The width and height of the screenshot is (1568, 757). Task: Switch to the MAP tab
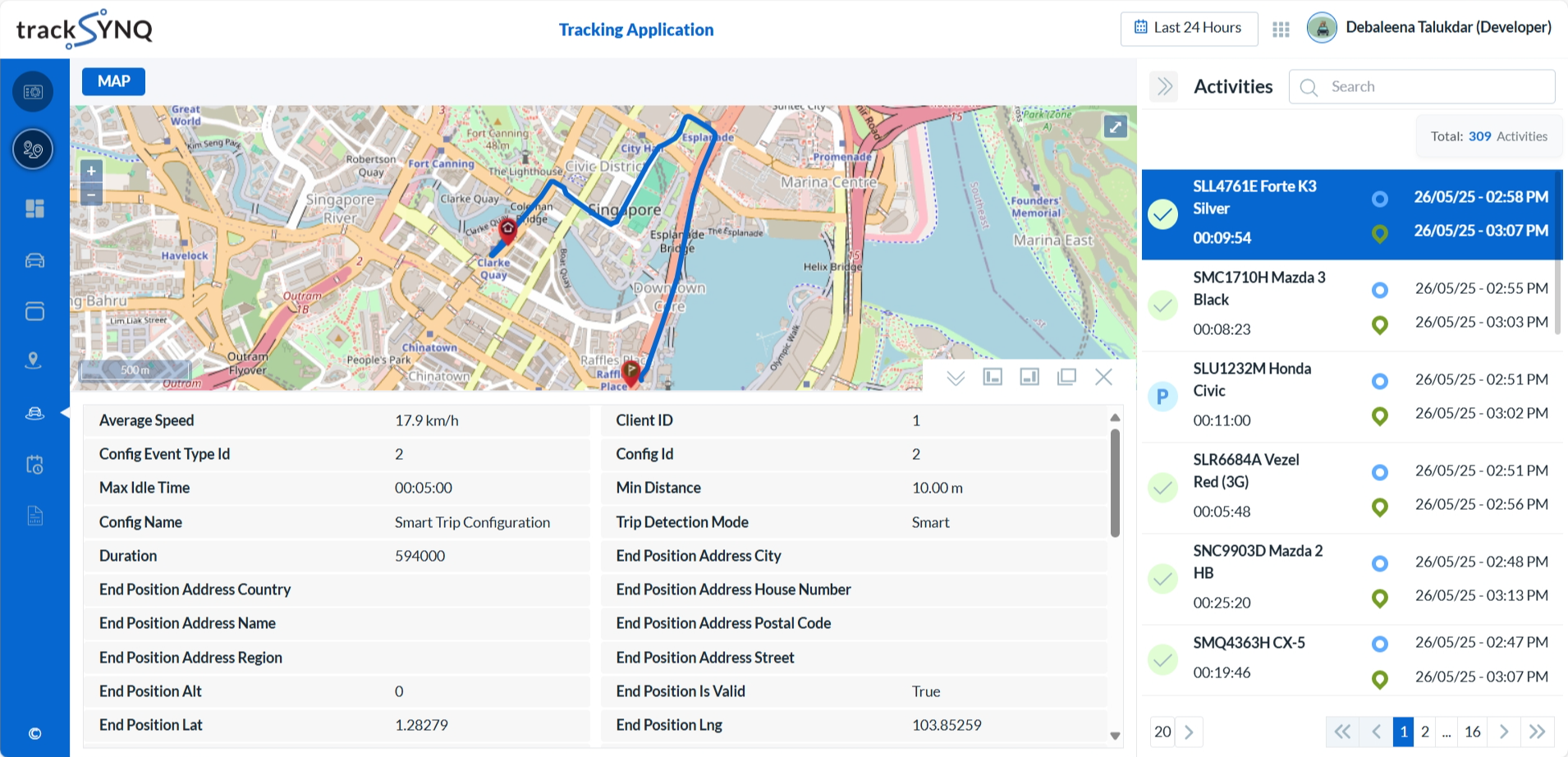(x=113, y=81)
